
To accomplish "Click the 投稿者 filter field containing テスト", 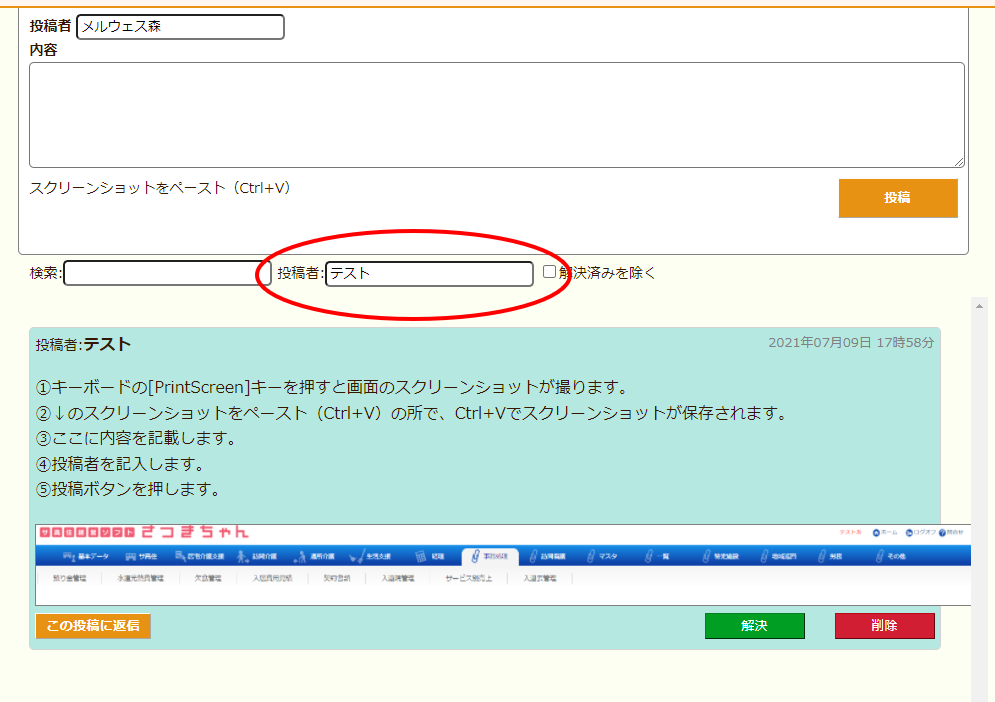I will [x=429, y=273].
